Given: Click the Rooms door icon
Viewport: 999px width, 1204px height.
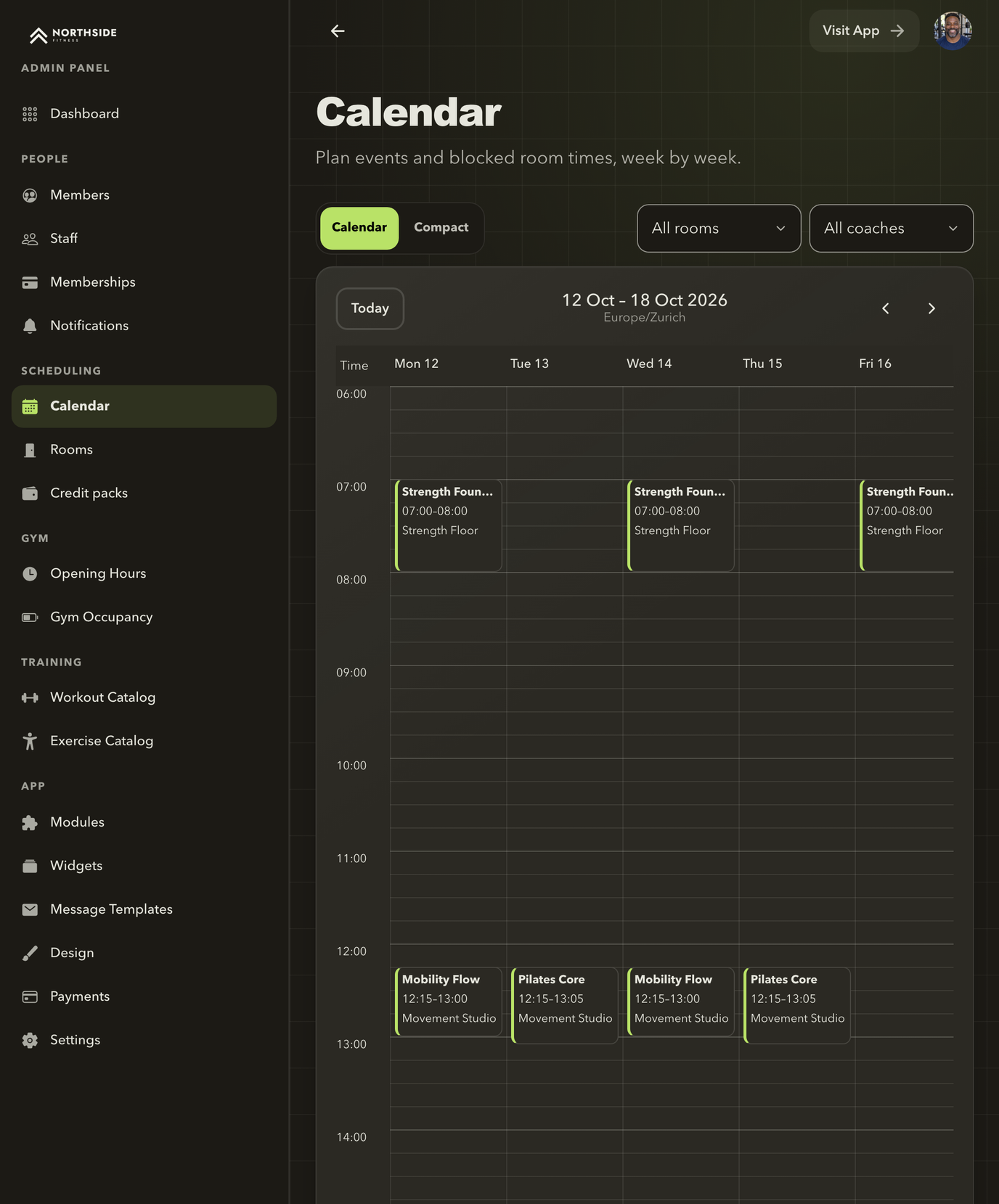Looking at the screenshot, I should tap(30, 450).
